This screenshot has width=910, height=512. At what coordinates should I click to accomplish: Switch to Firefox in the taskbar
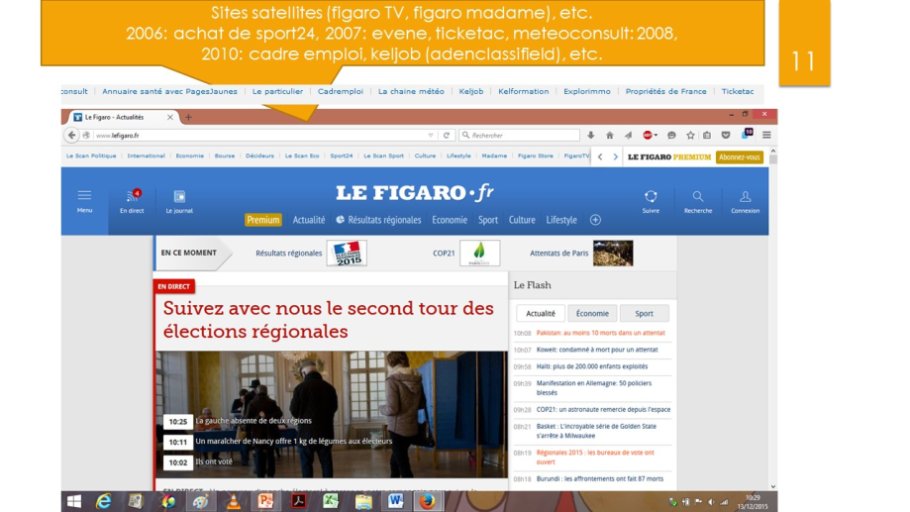(428, 502)
